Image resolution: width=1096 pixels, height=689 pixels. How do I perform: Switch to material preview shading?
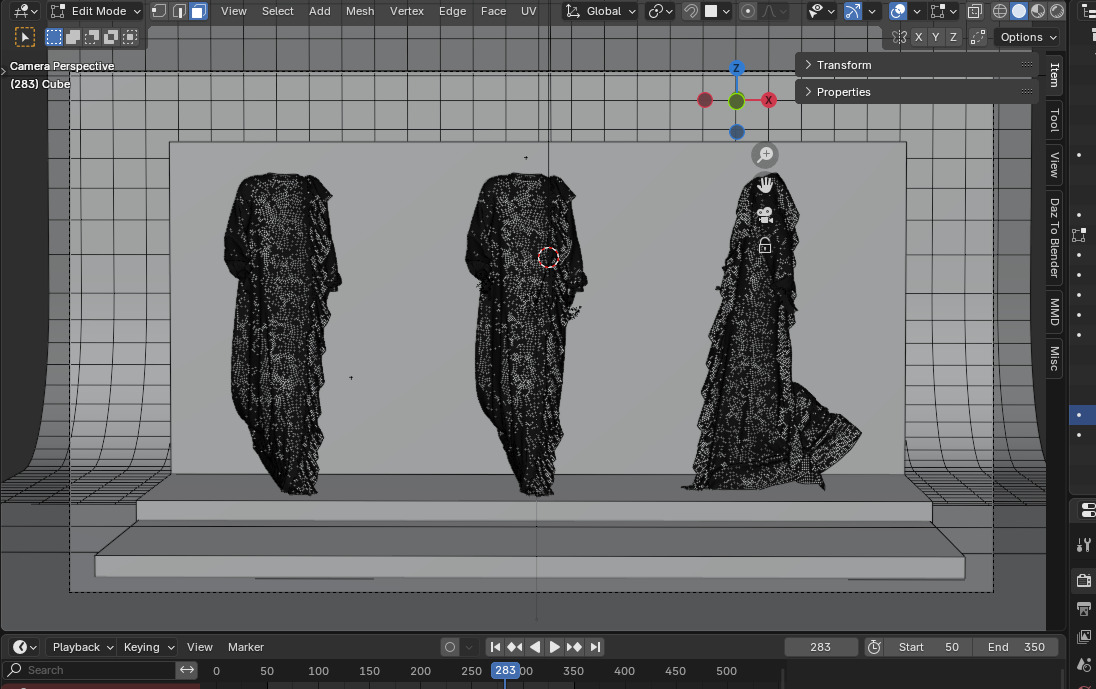click(1038, 11)
